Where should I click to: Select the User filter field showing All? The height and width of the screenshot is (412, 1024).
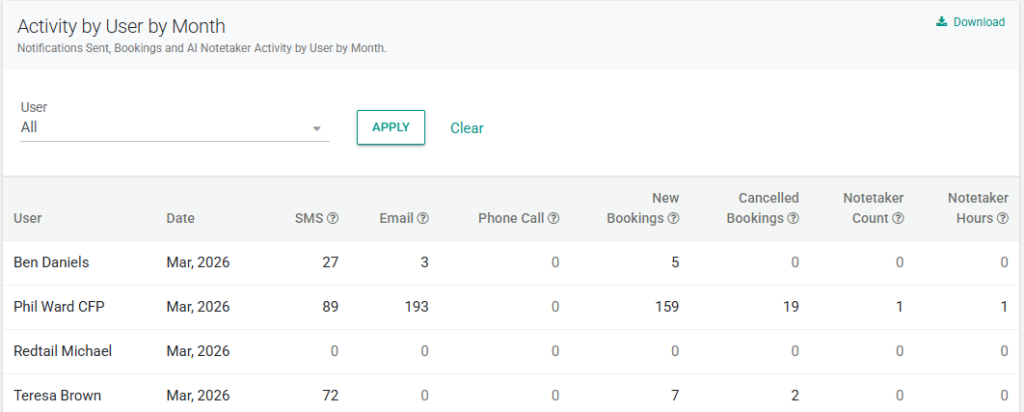click(160, 128)
